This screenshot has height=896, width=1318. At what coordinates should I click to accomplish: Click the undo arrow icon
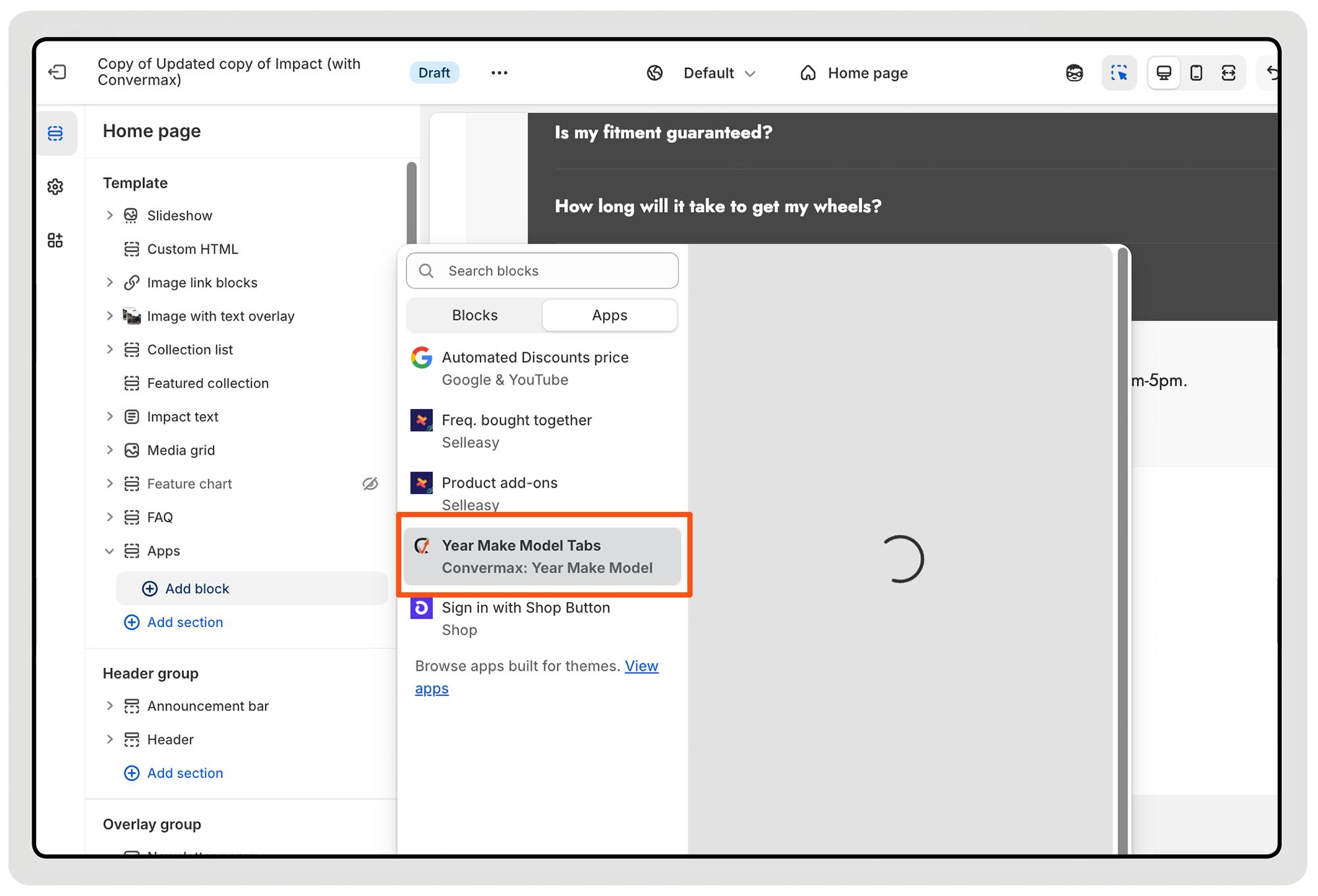pyautogui.click(x=1272, y=73)
